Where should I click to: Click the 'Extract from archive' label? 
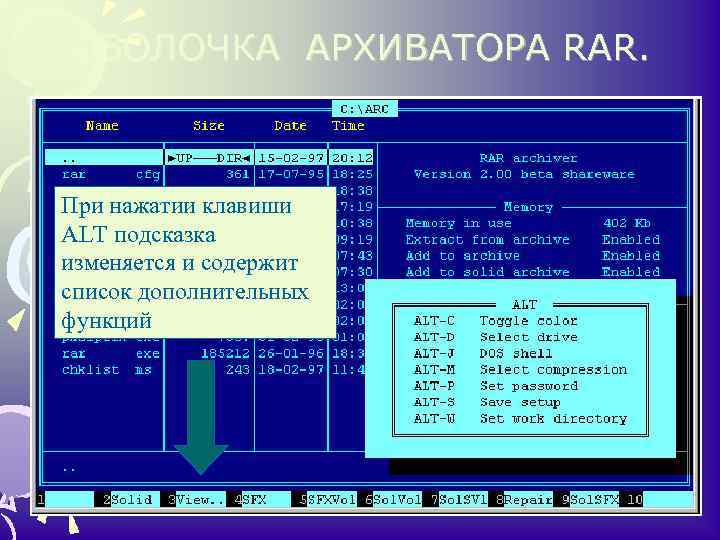(488, 240)
